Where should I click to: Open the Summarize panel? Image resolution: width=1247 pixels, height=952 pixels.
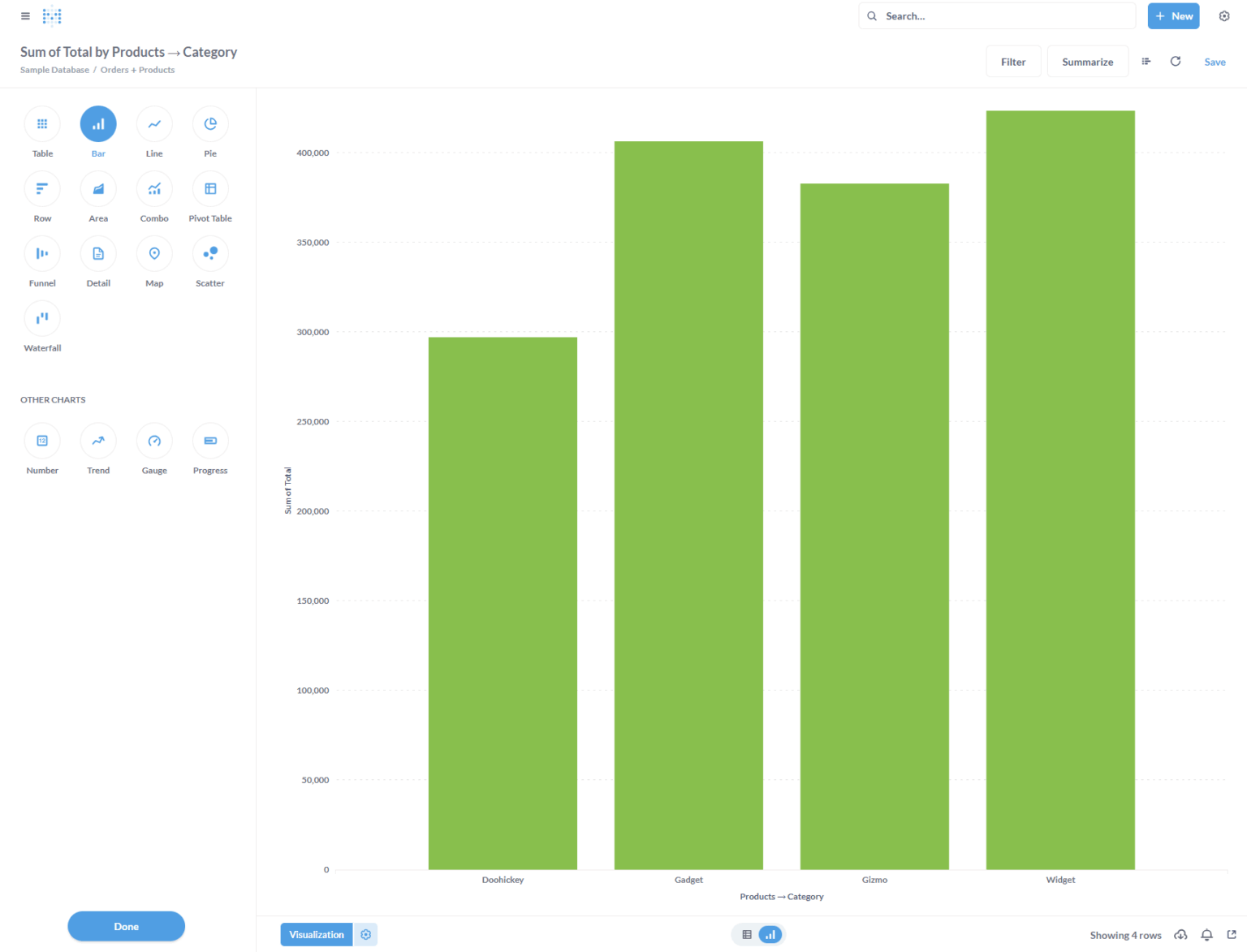pos(1087,61)
